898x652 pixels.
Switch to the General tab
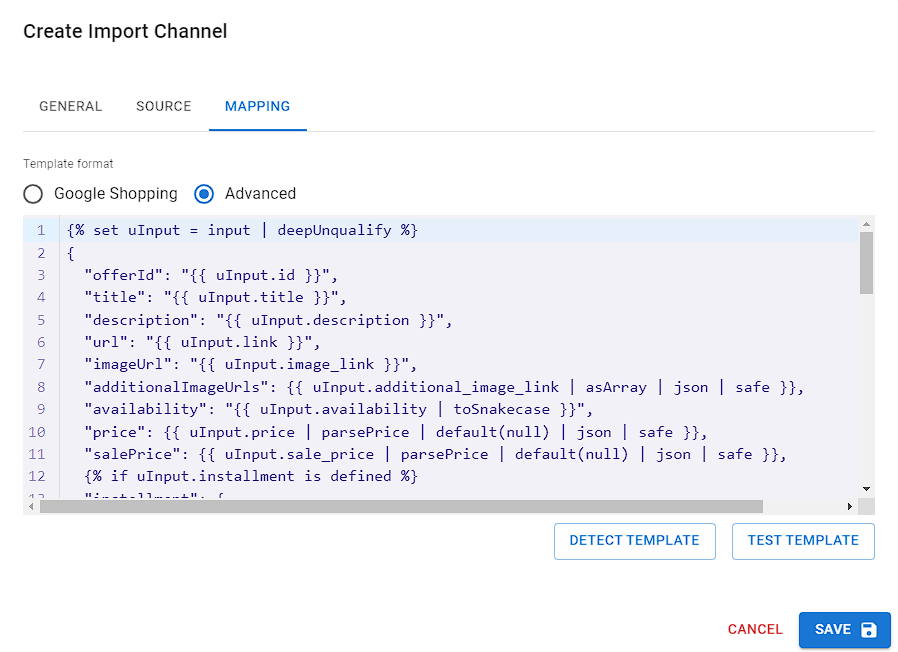pos(70,107)
